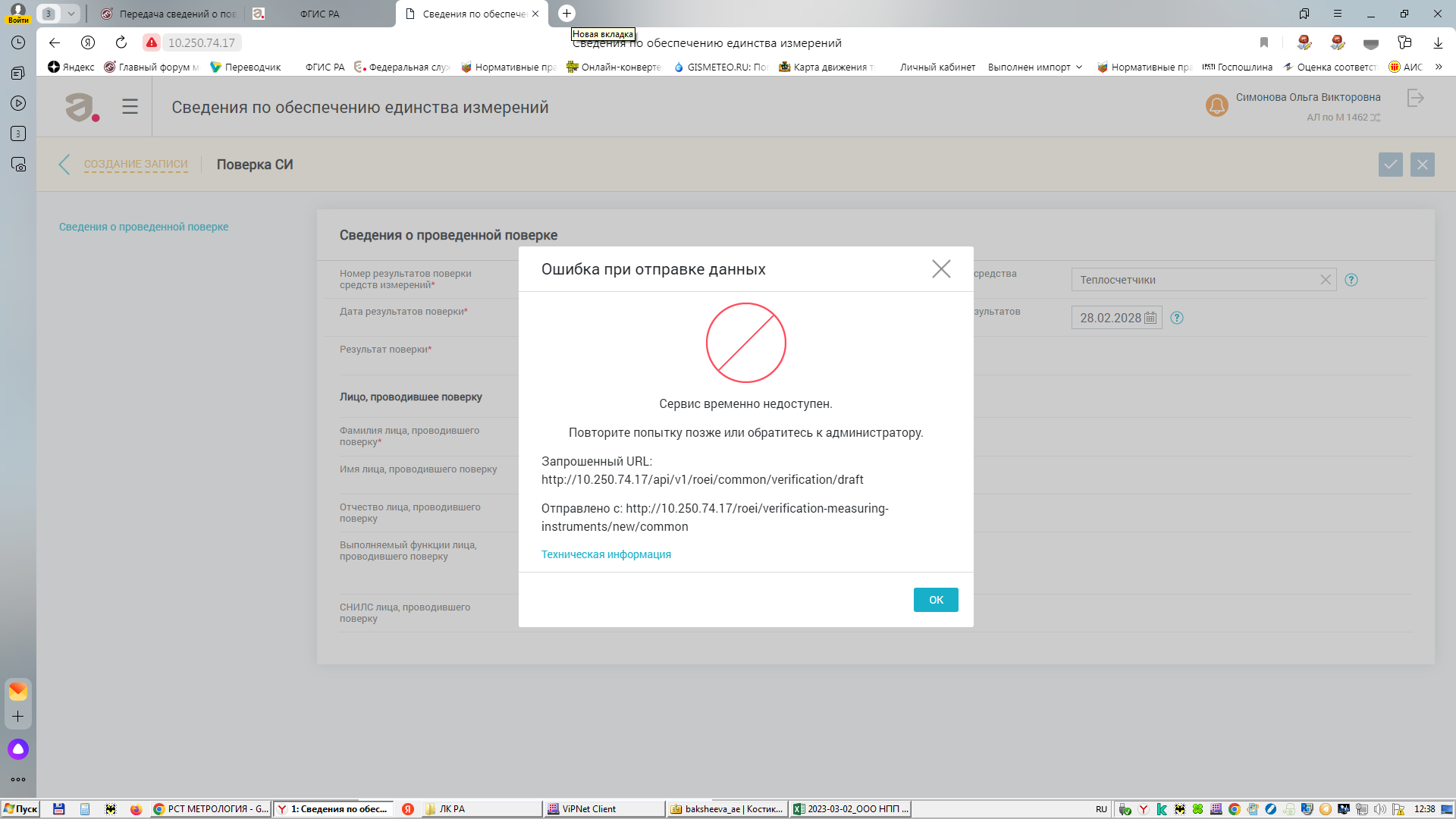Confirm the record with the checkmark icon
The image size is (1456, 819).
pos(1391,165)
